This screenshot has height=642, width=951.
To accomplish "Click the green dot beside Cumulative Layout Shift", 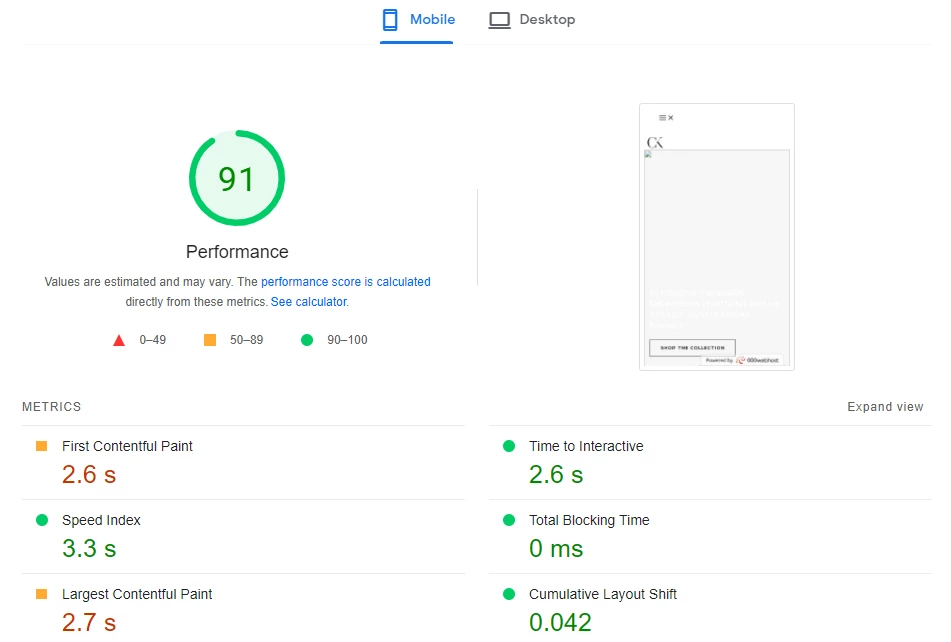I will click(x=509, y=594).
